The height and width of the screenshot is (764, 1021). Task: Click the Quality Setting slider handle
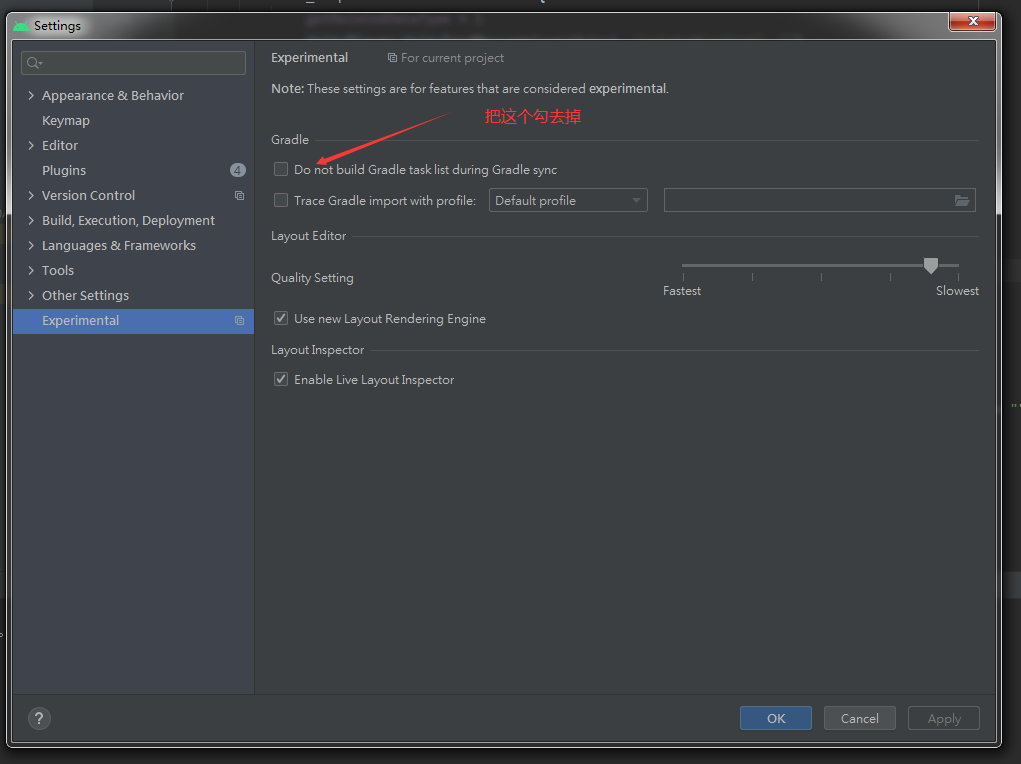930,265
